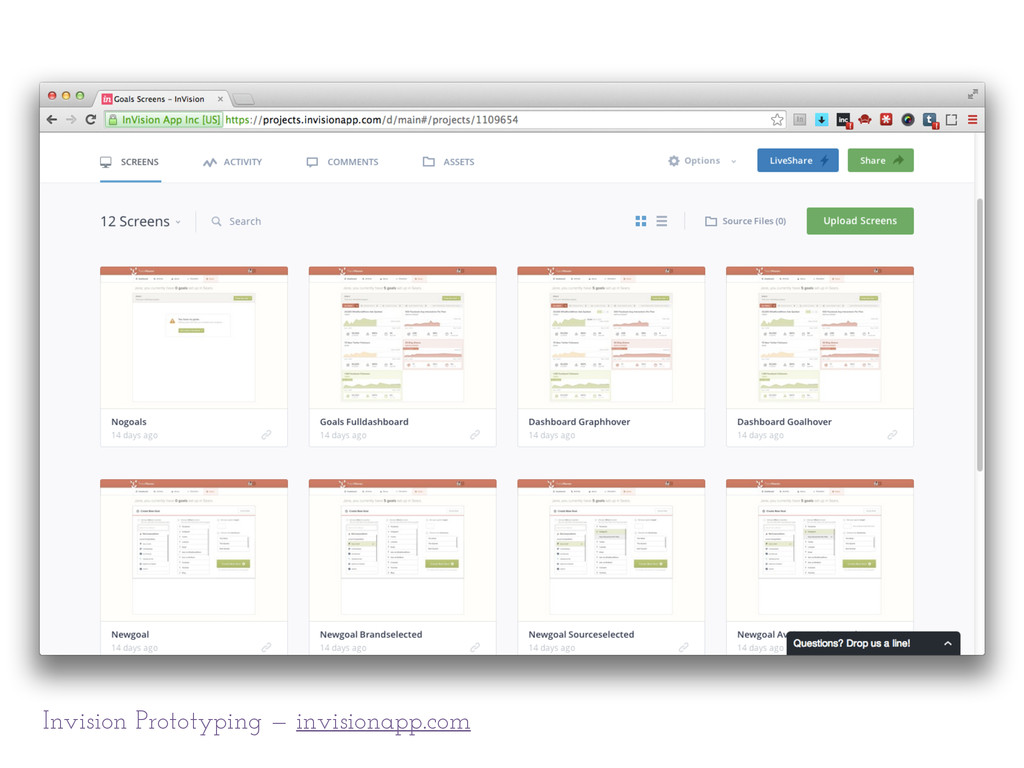Go back with the browser back arrow
This screenshot has width=1024, height=768.
tap(52, 120)
